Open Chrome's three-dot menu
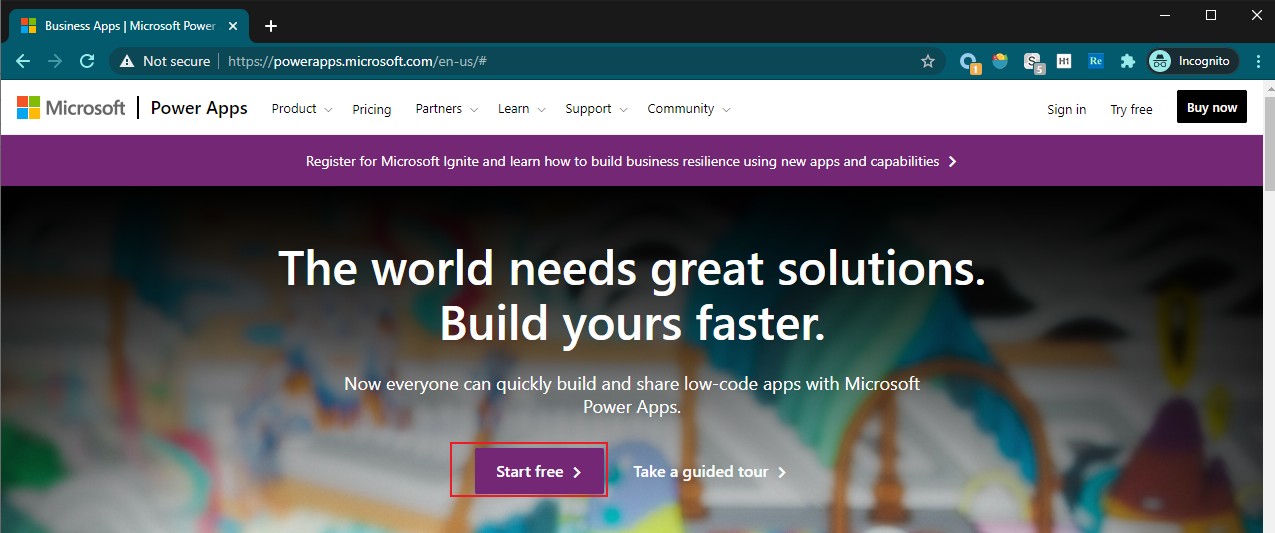Viewport: 1275px width, 533px height. coord(1256,61)
